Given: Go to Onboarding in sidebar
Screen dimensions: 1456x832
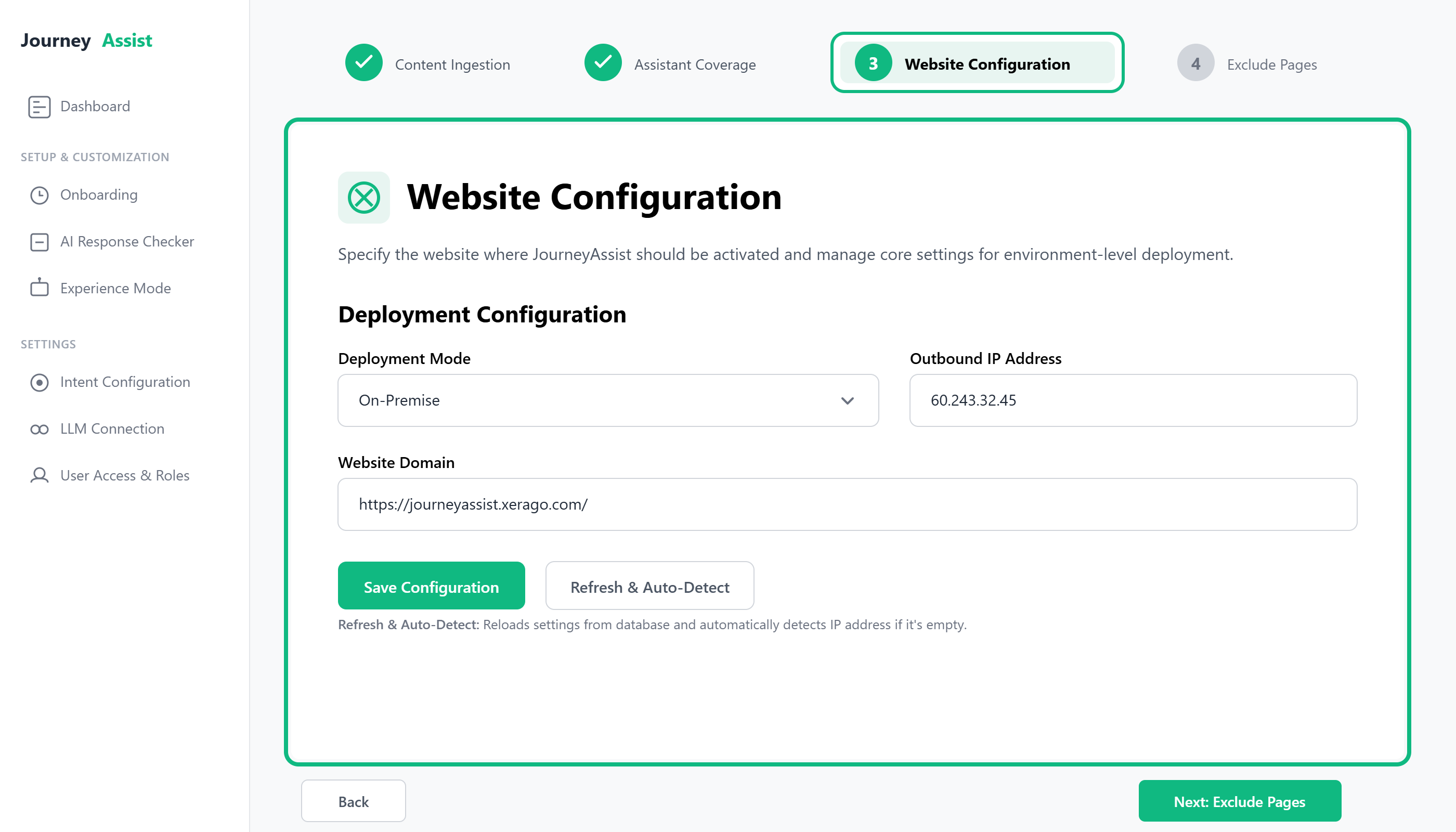Looking at the screenshot, I should coord(98,196).
